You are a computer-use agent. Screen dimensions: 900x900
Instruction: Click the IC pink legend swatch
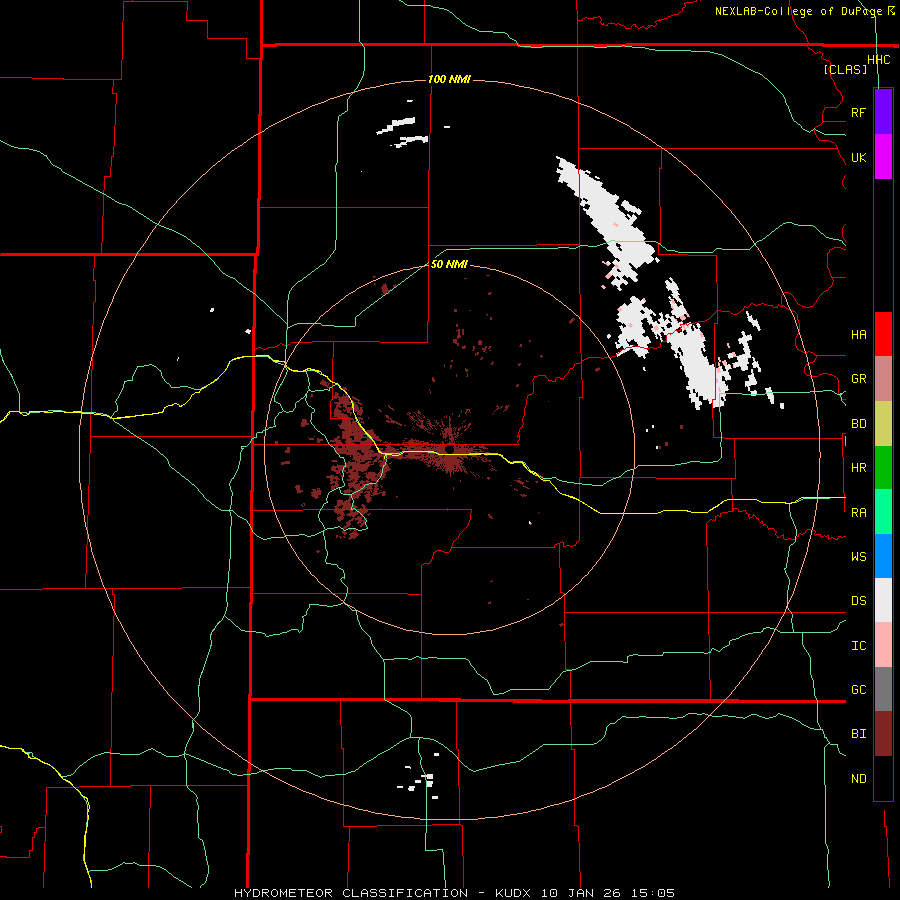883,645
